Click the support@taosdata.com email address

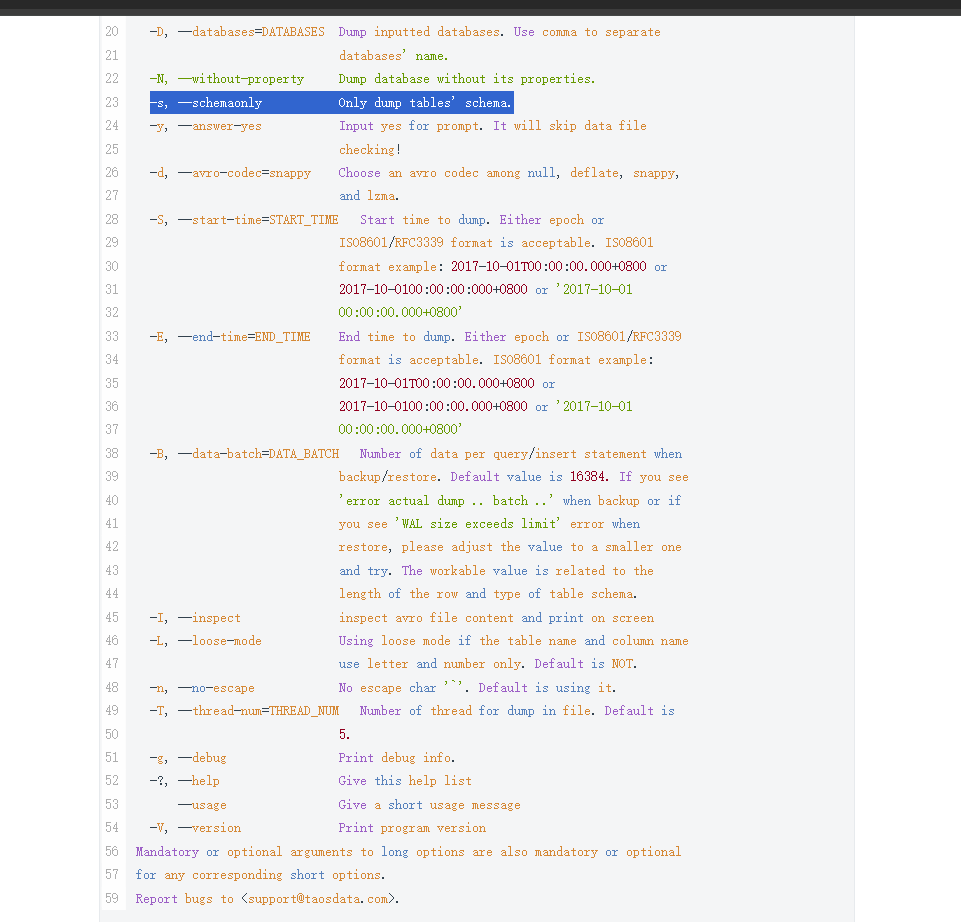tap(319, 898)
